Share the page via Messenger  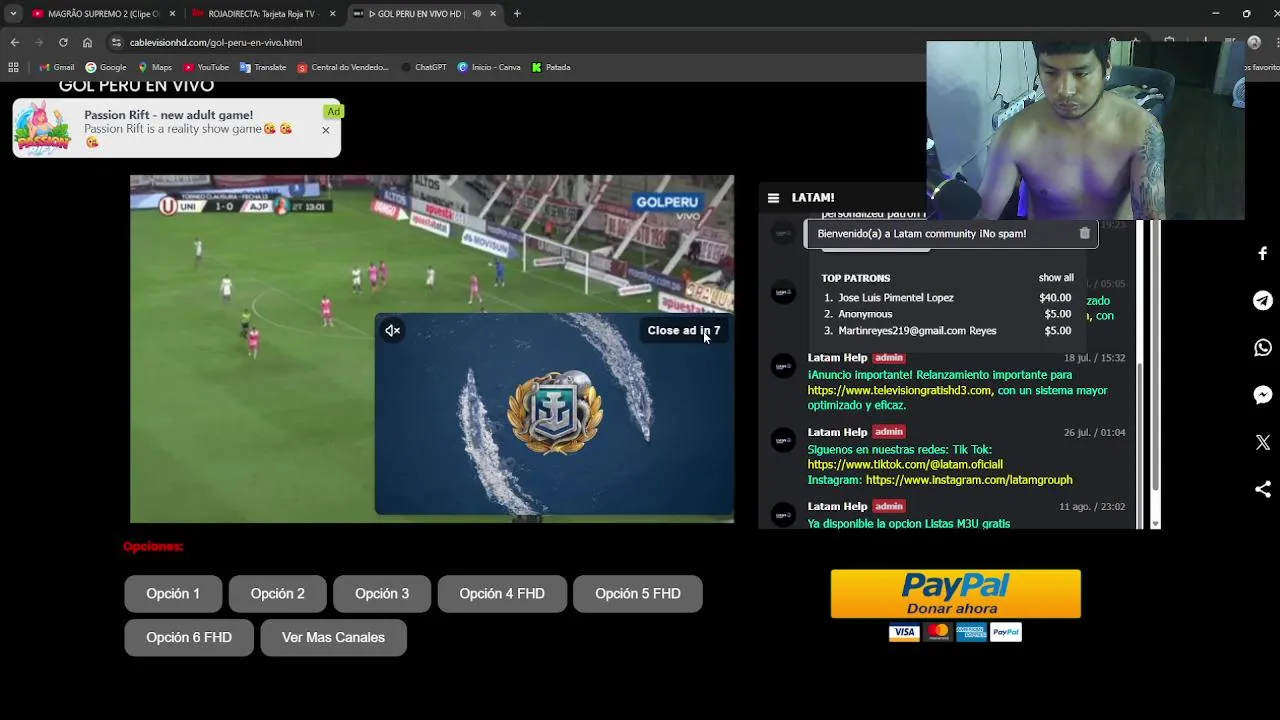coord(1263,395)
